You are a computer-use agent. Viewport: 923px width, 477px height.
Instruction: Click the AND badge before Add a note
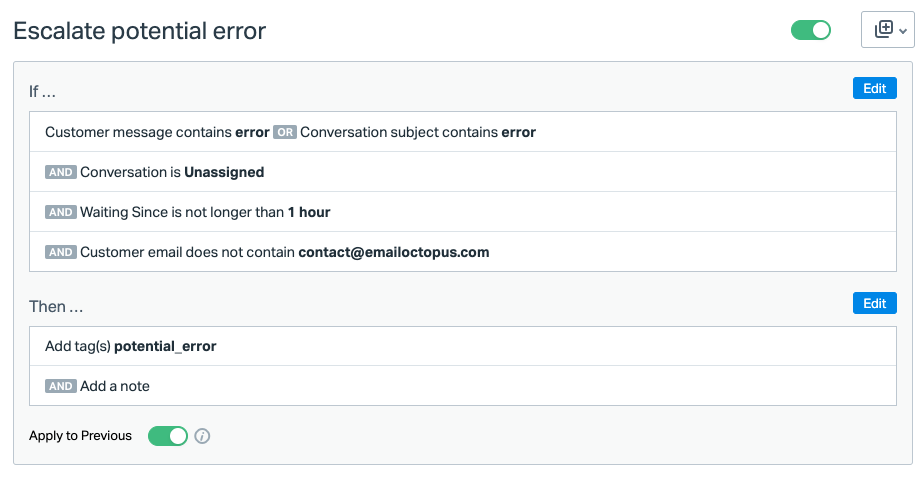[61, 386]
